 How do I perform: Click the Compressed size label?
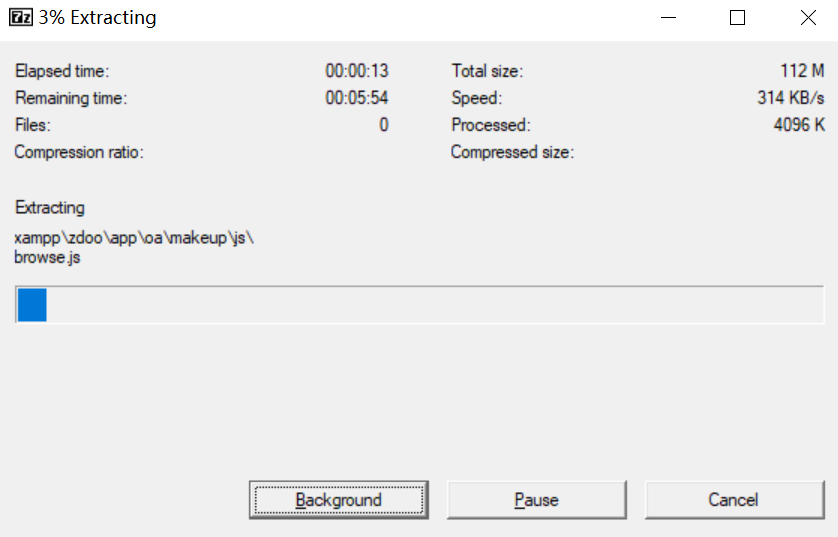pyautogui.click(x=512, y=152)
